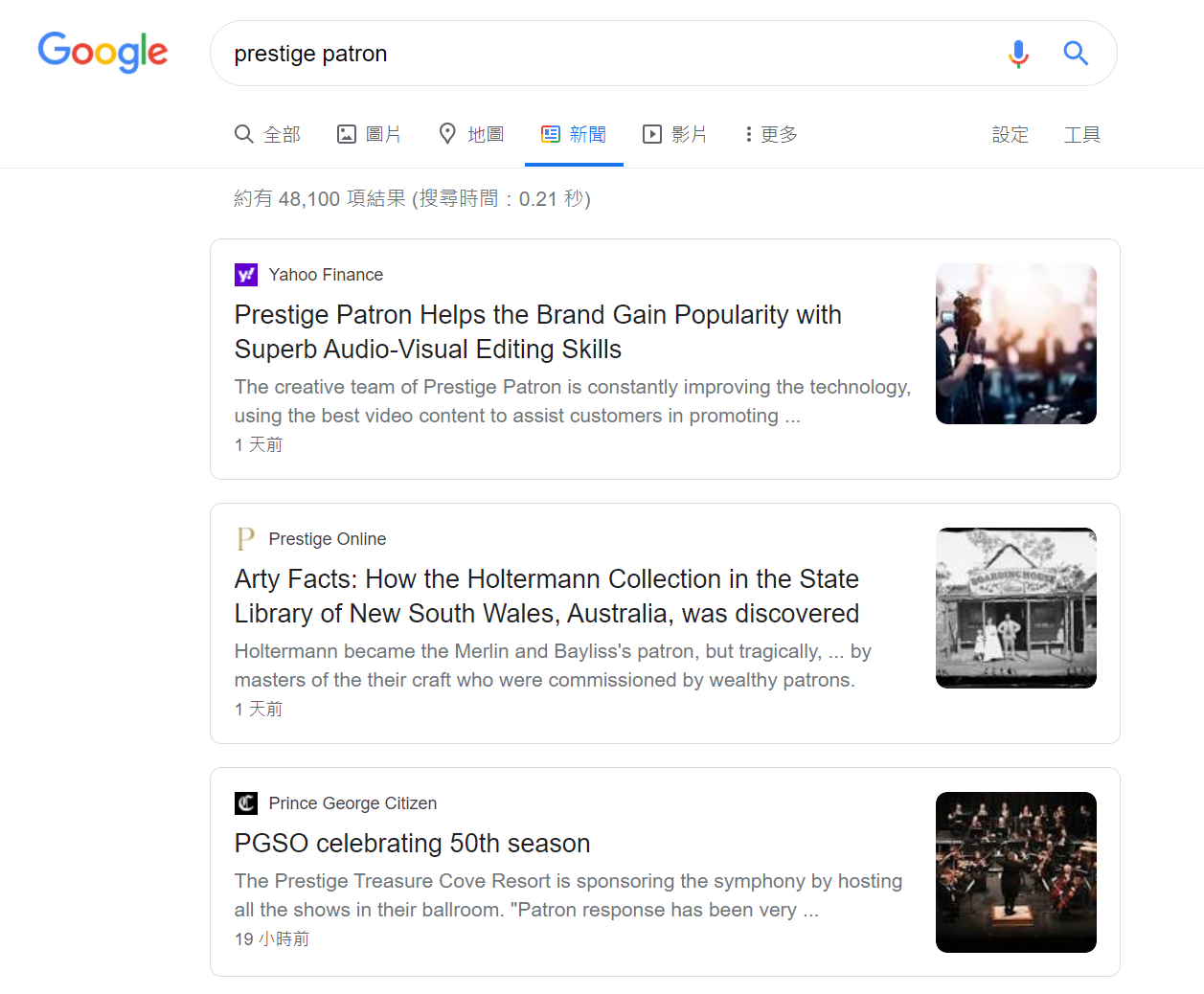
Task: Click the 地圖 map pin icon
Action: pos(446,134)
